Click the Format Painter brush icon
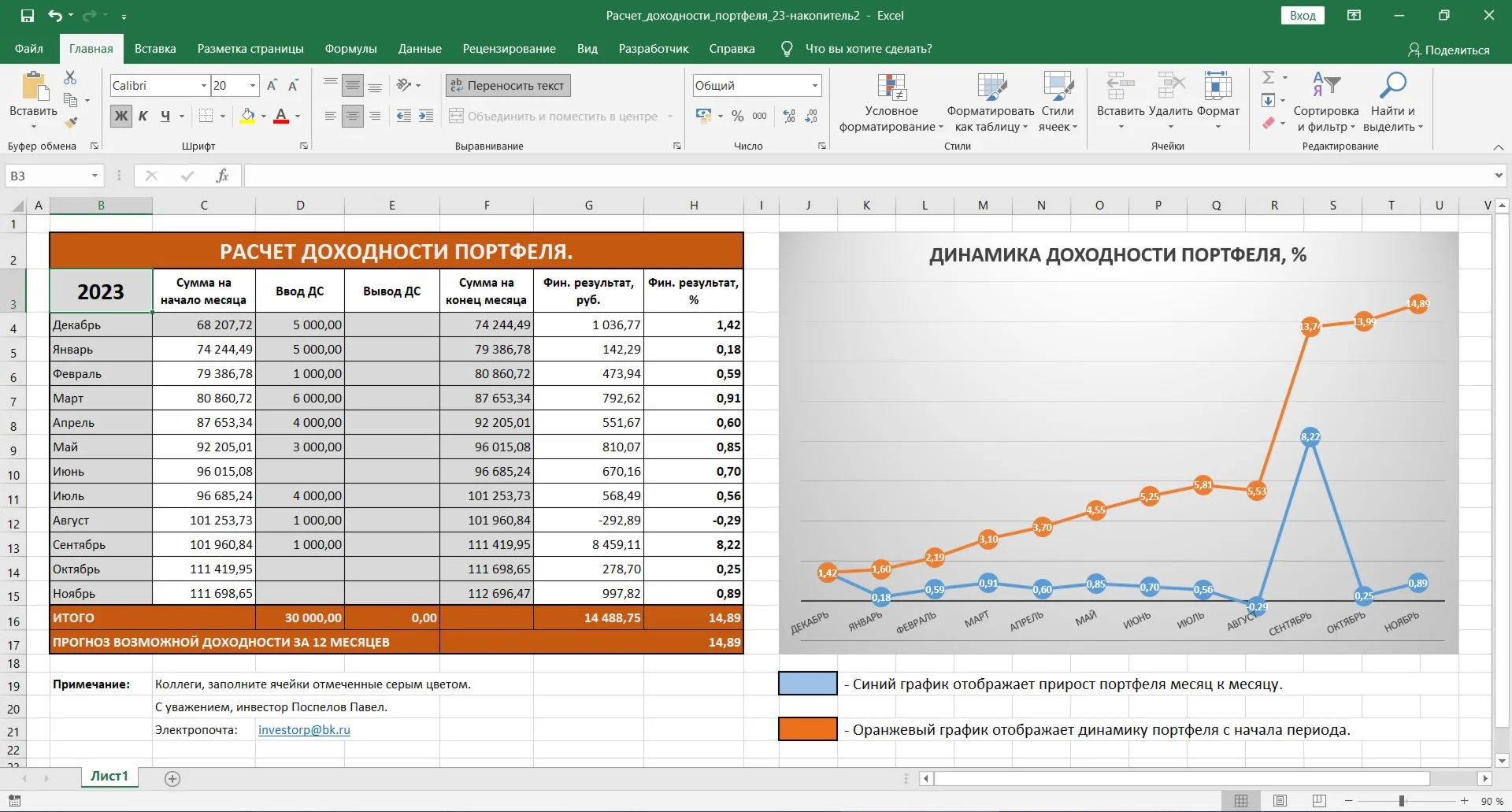This screenshot has height=812, width=1512. 71,123
